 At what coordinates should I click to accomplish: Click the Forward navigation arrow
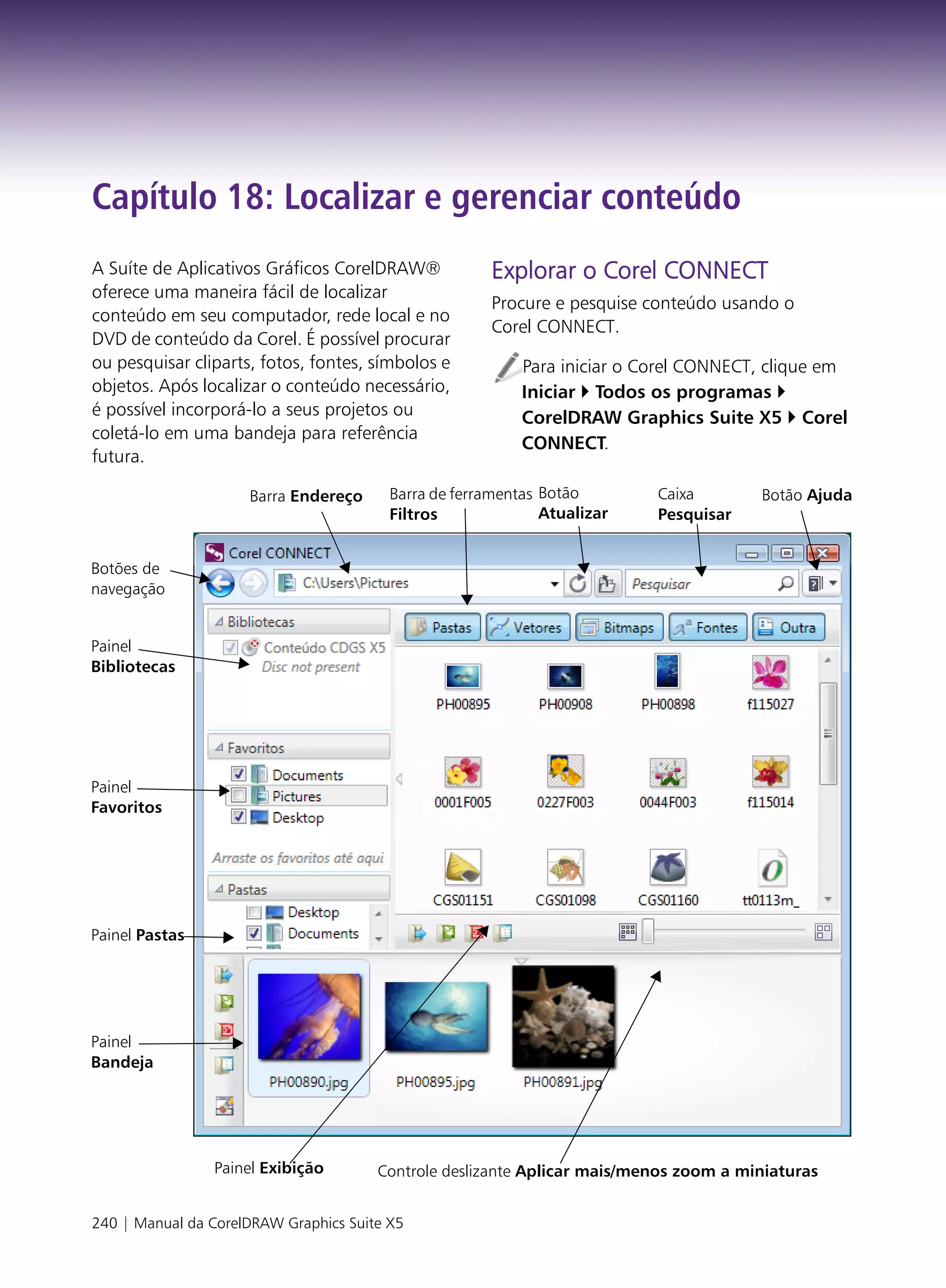tap(254, 583)
